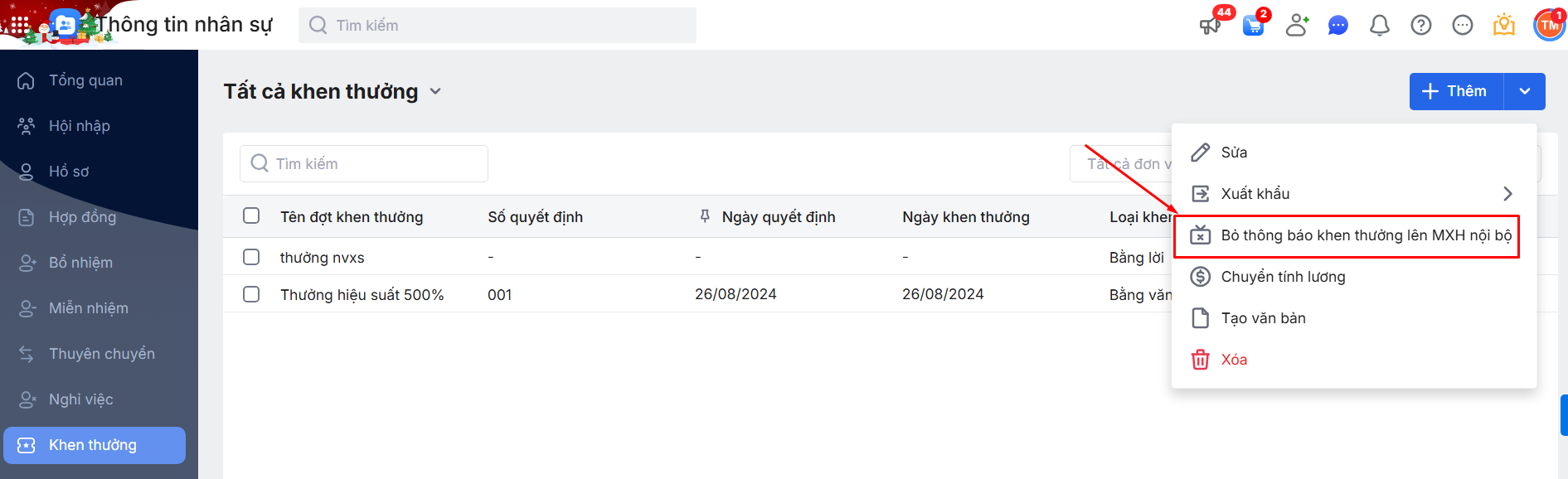Image resolution: width=1568 pixels, height=479 pixels.
Task: Click the document icon beside Tạo văn bản
Action: 1200,318
